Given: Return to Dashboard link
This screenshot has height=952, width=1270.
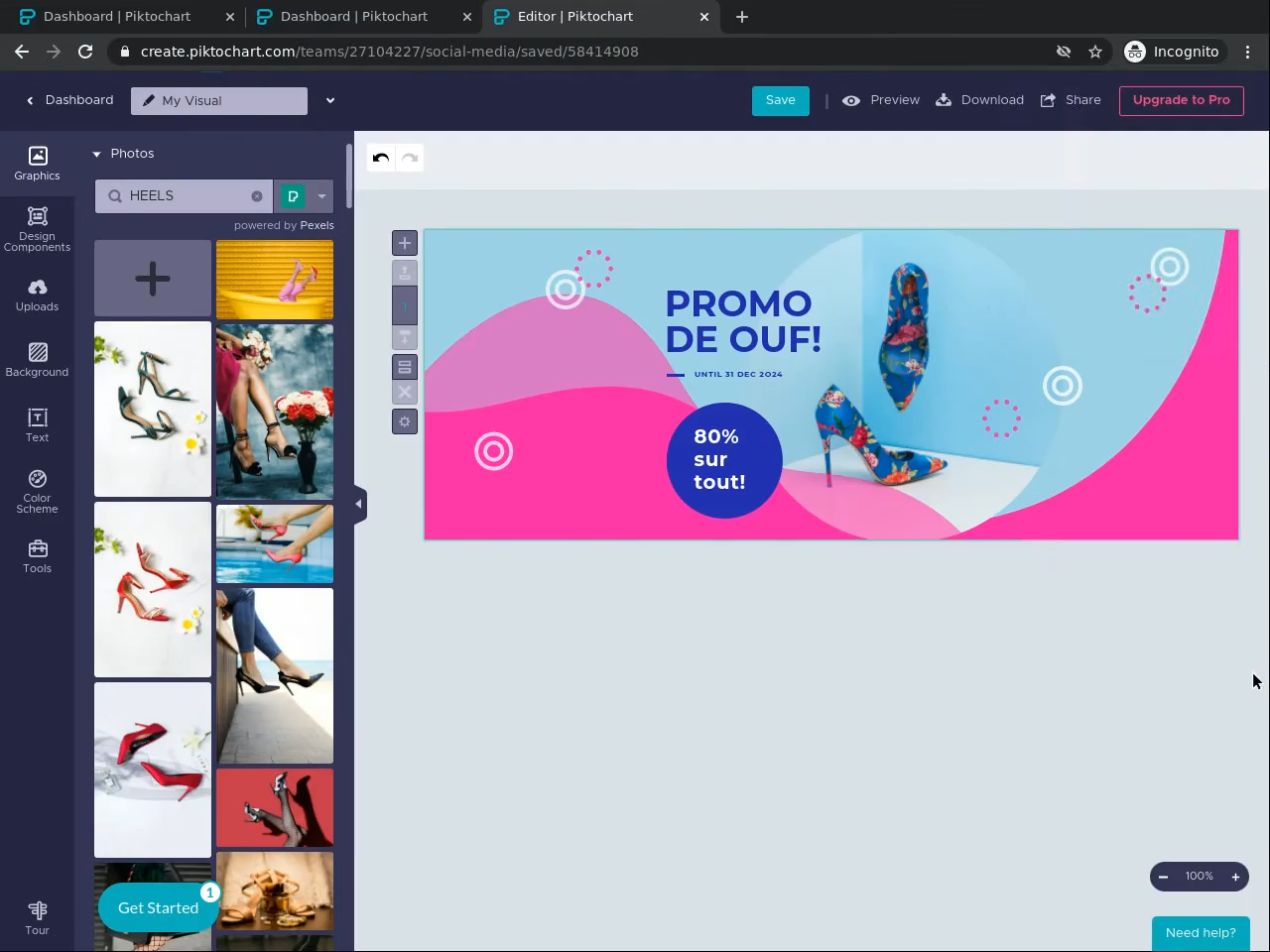Looking at the screenshot, I should click(69, 100).
